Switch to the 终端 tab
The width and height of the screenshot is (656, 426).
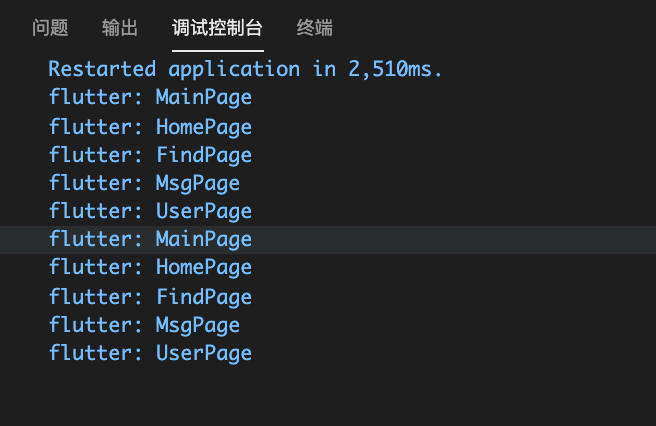click(x=315, y=28)
